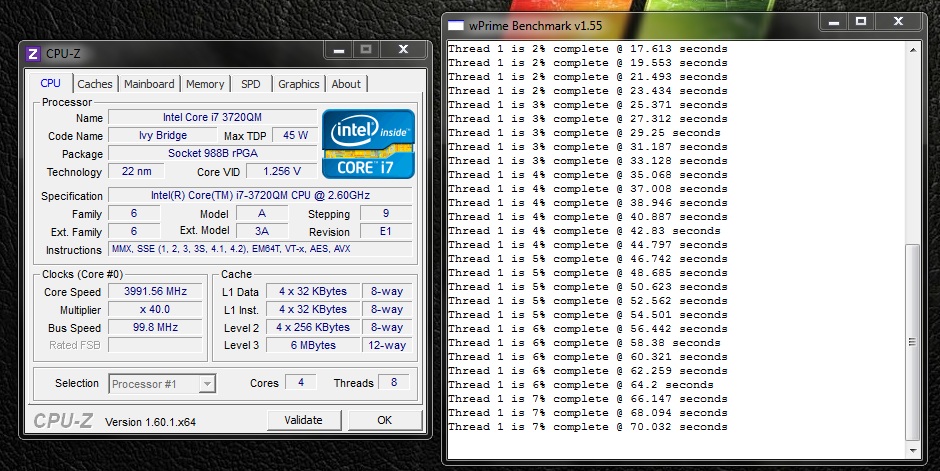Click the Intel Core i7 logo badge
Image resolution: width=940 pixels, height=471 pixels.
point(368,144)
